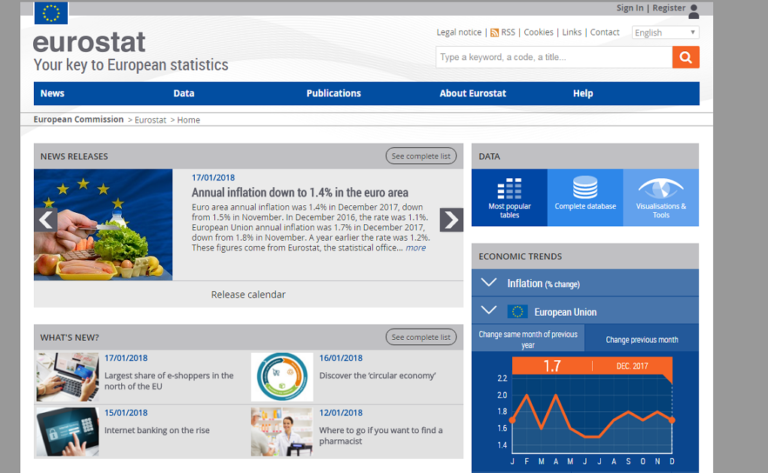
Task: Click European Commission breadcrumb
Action: tap(78, 119)
